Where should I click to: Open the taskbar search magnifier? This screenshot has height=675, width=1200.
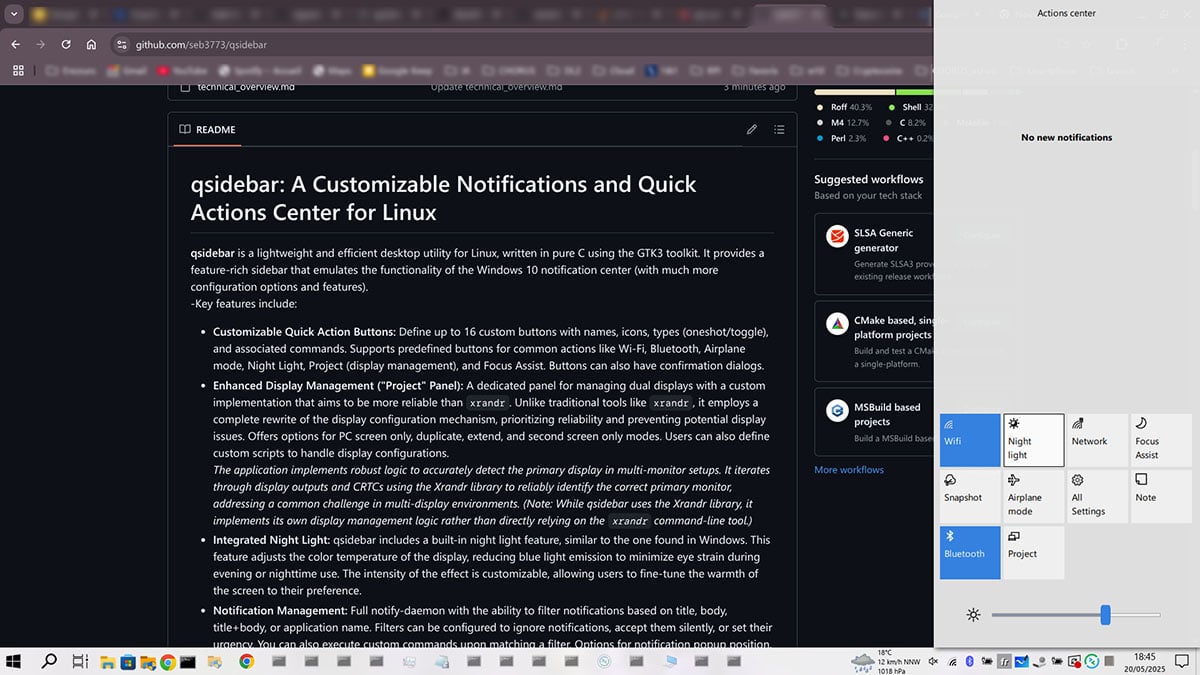coord(48,661)
